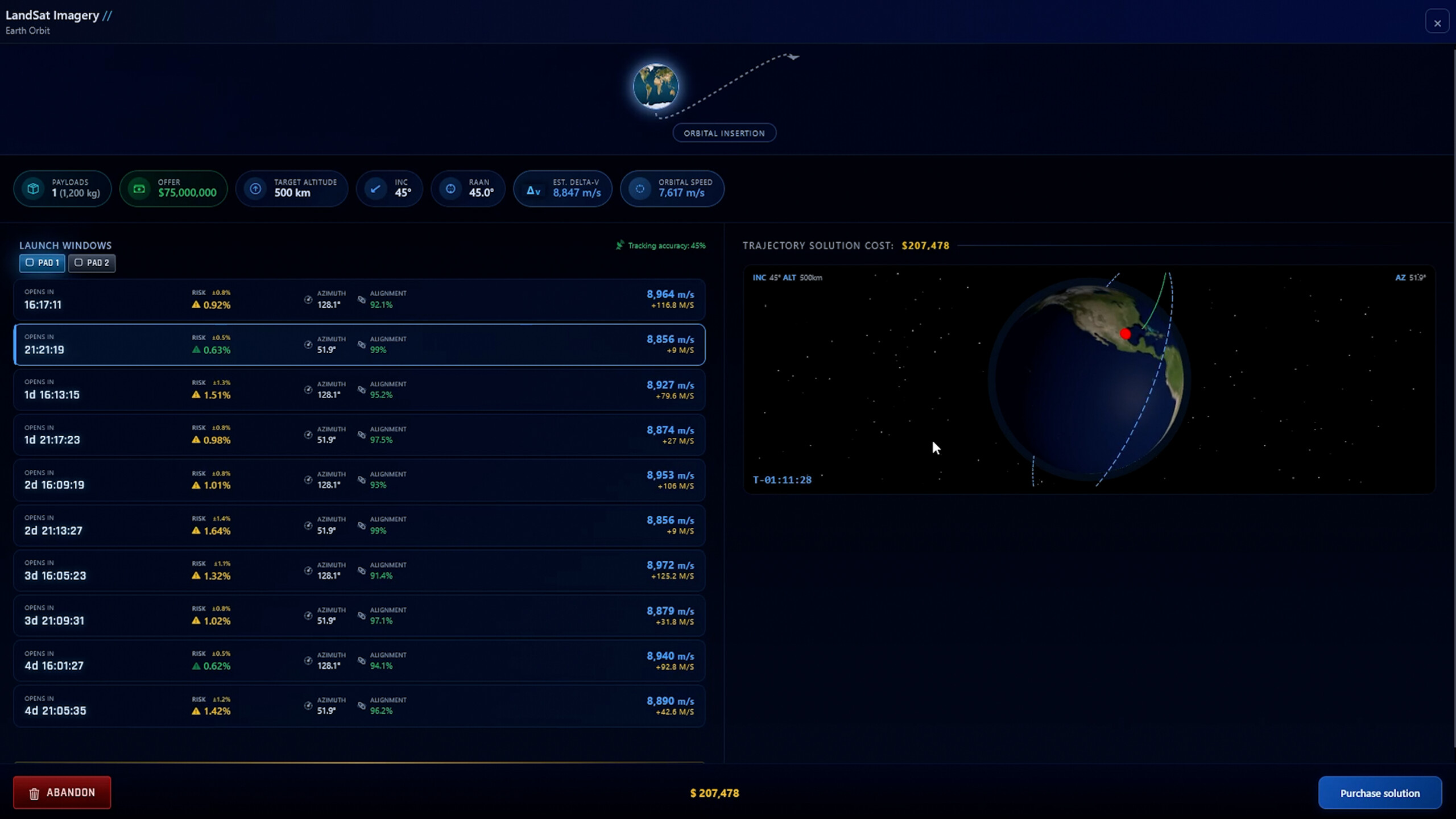Screen dimensions: 1456x819
Task: Select launch window opening in 2d 21:13:27
Action: coord(359,525)
